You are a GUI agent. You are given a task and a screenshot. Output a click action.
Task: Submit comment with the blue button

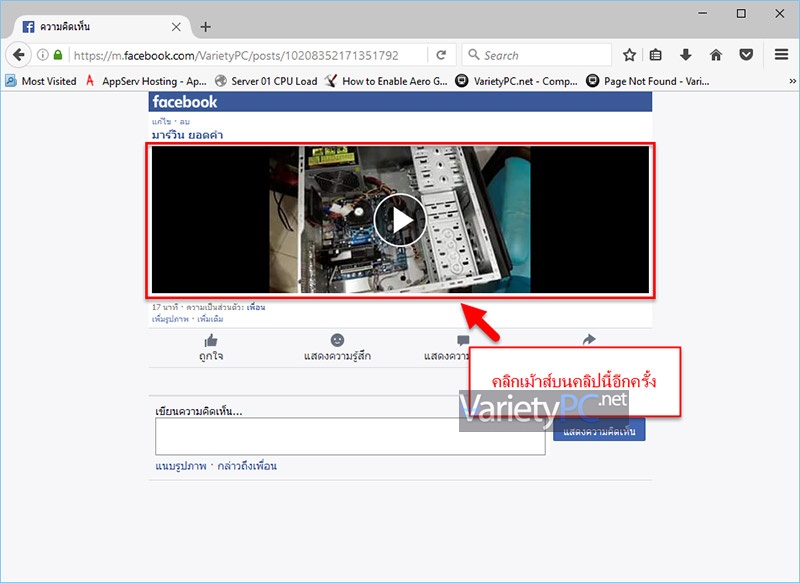click(x=599, y=430)
